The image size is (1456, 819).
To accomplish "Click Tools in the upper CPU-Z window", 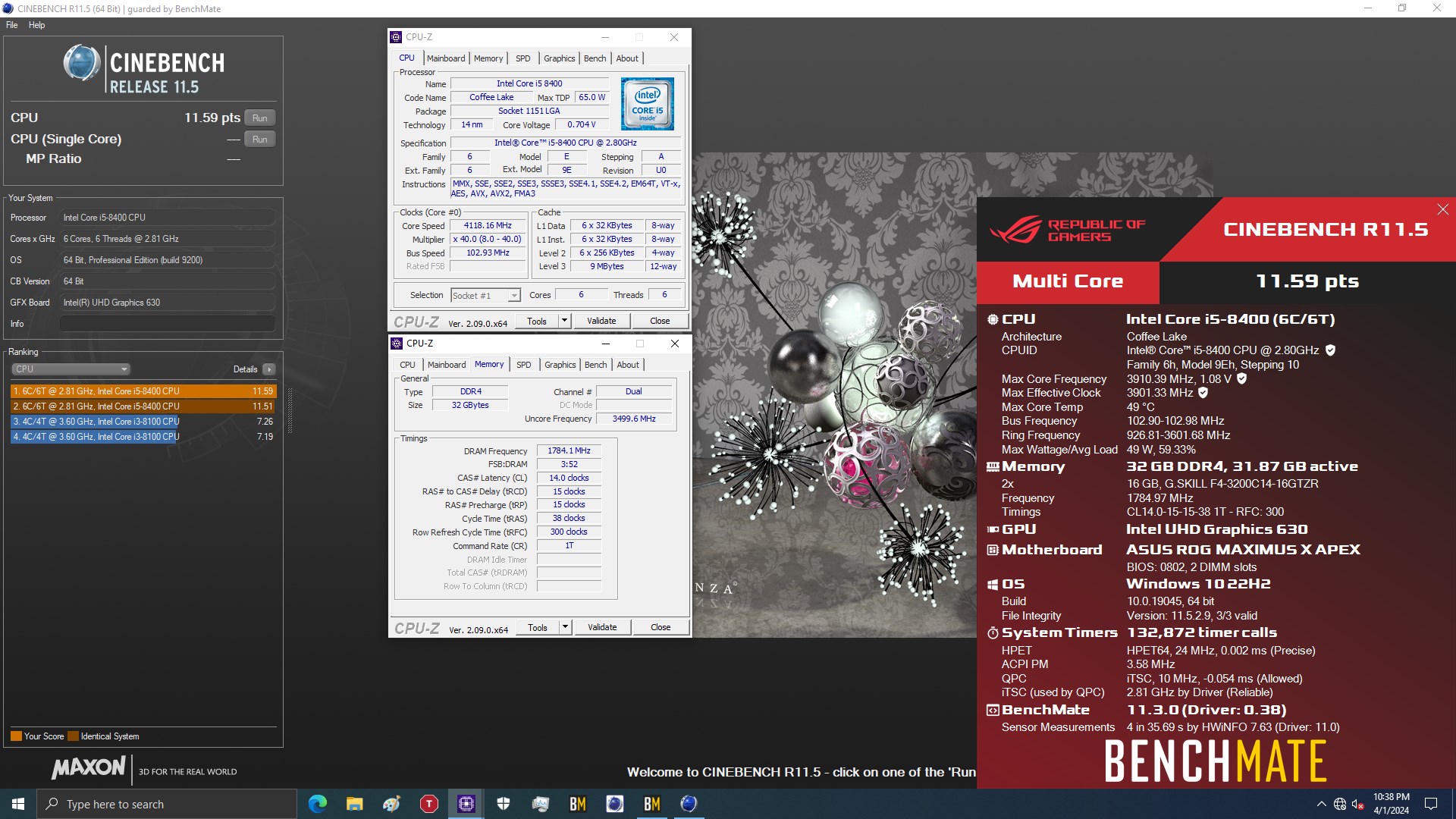I will tap(537, 321).
